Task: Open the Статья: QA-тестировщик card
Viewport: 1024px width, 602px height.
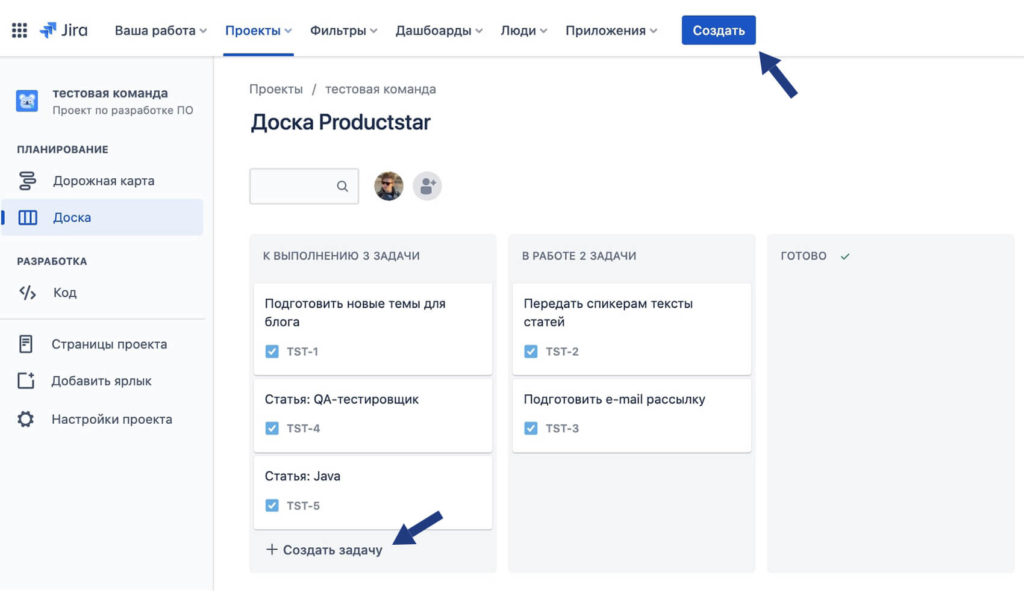Action: (373, 415)
